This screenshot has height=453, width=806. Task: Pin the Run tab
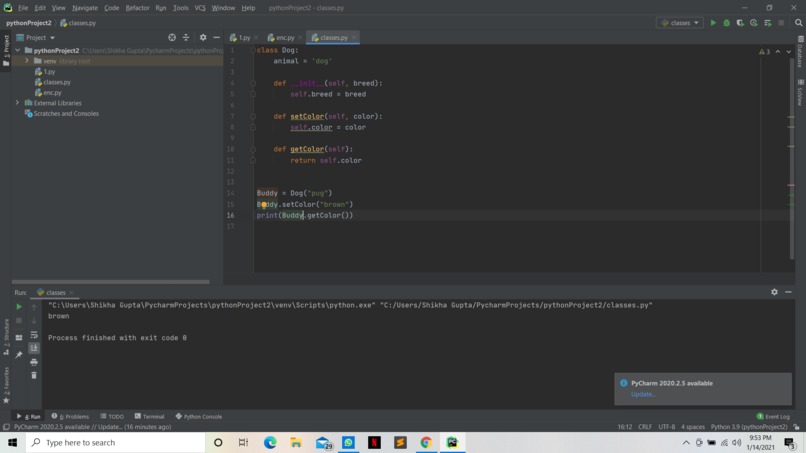coord(19,354)
